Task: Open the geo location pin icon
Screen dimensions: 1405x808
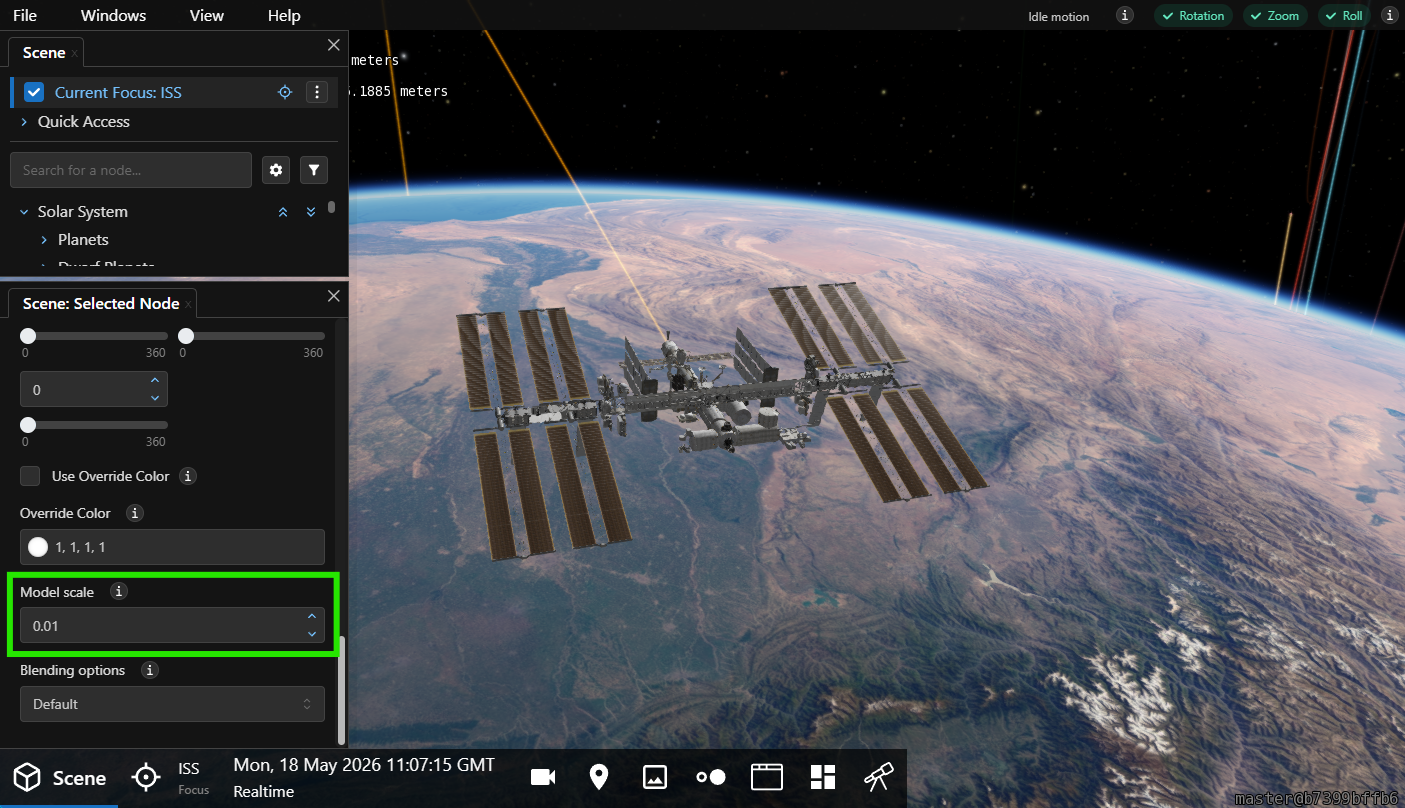Action: tap(599, 777)
